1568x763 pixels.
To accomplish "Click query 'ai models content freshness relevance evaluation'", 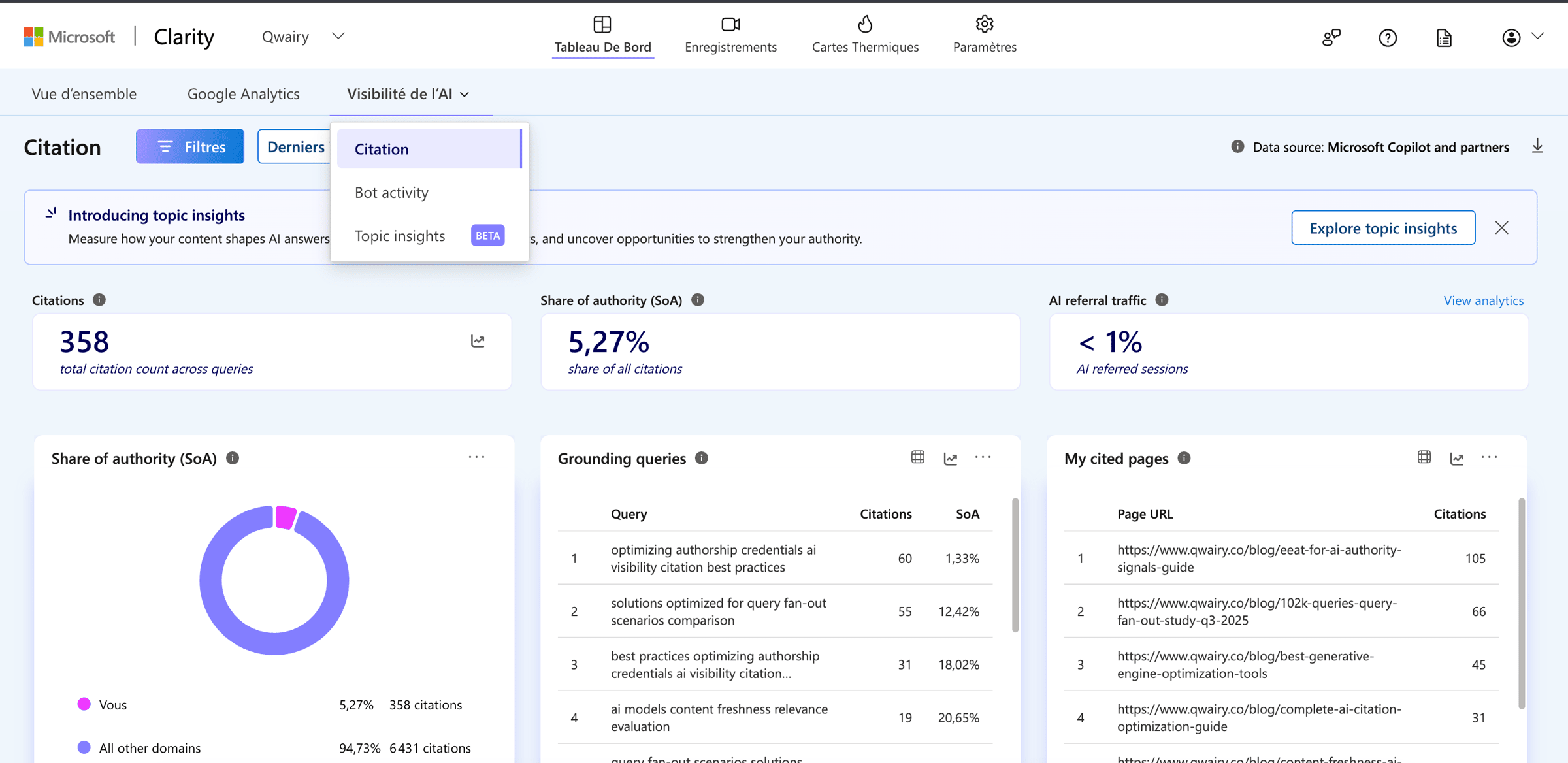I will [719, 717].
